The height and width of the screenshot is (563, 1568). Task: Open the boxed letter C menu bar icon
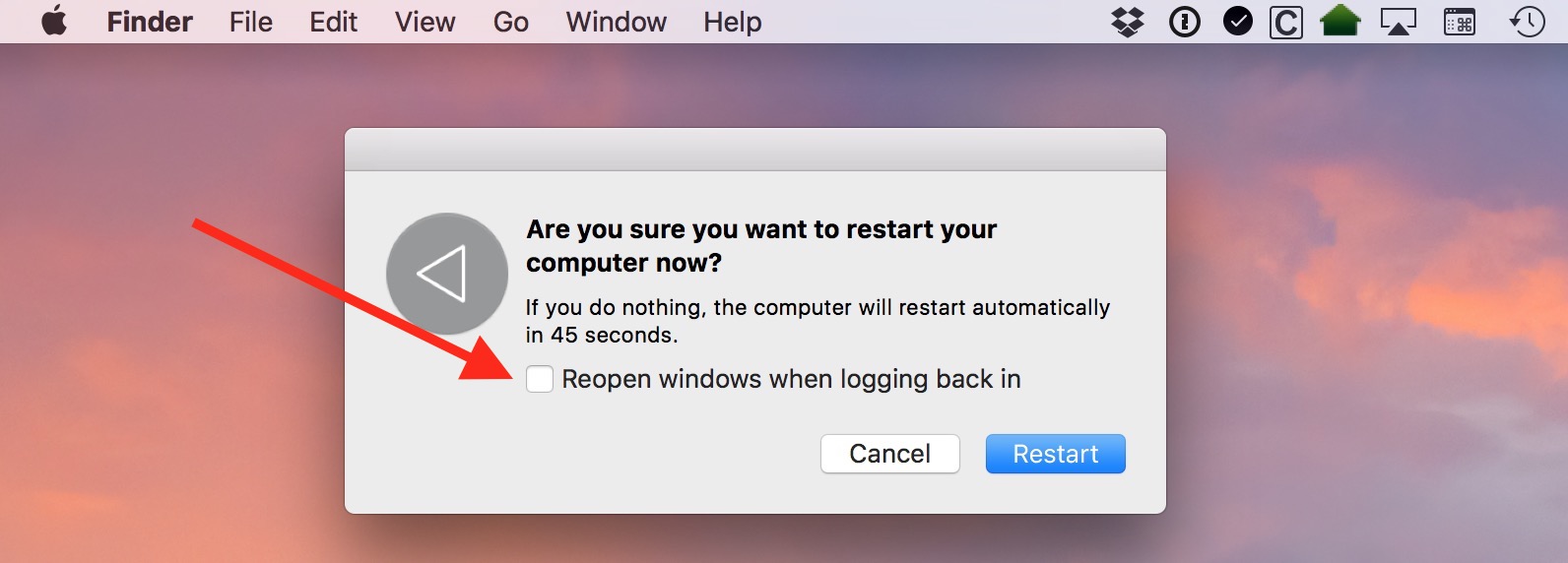tap(1286, 22)
